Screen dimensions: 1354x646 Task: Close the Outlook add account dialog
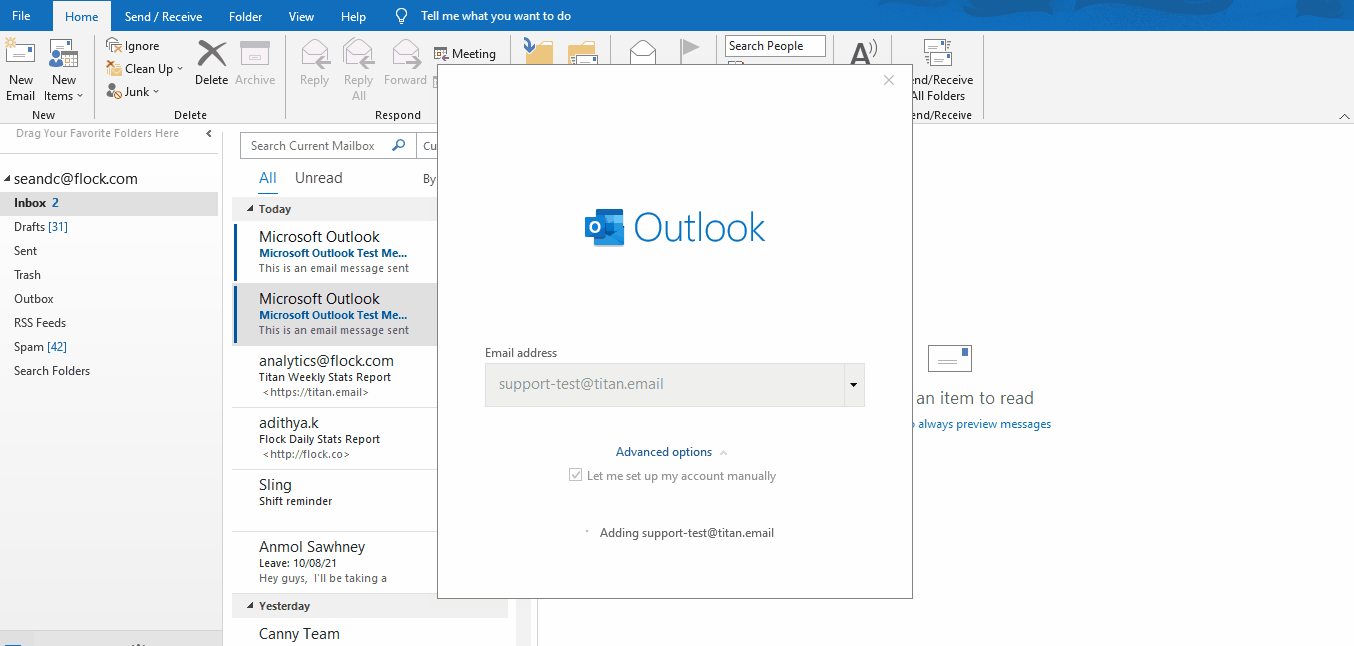click(x=889, y=80)
